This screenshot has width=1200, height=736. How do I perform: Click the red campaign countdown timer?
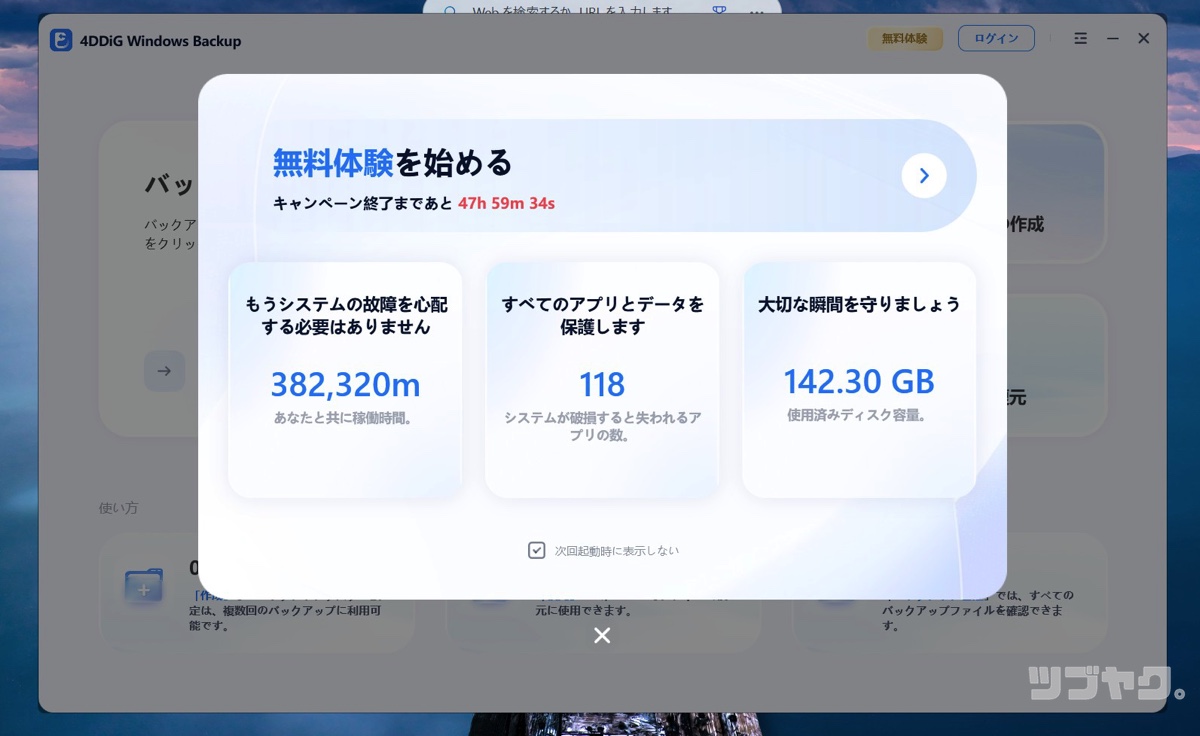506,203
